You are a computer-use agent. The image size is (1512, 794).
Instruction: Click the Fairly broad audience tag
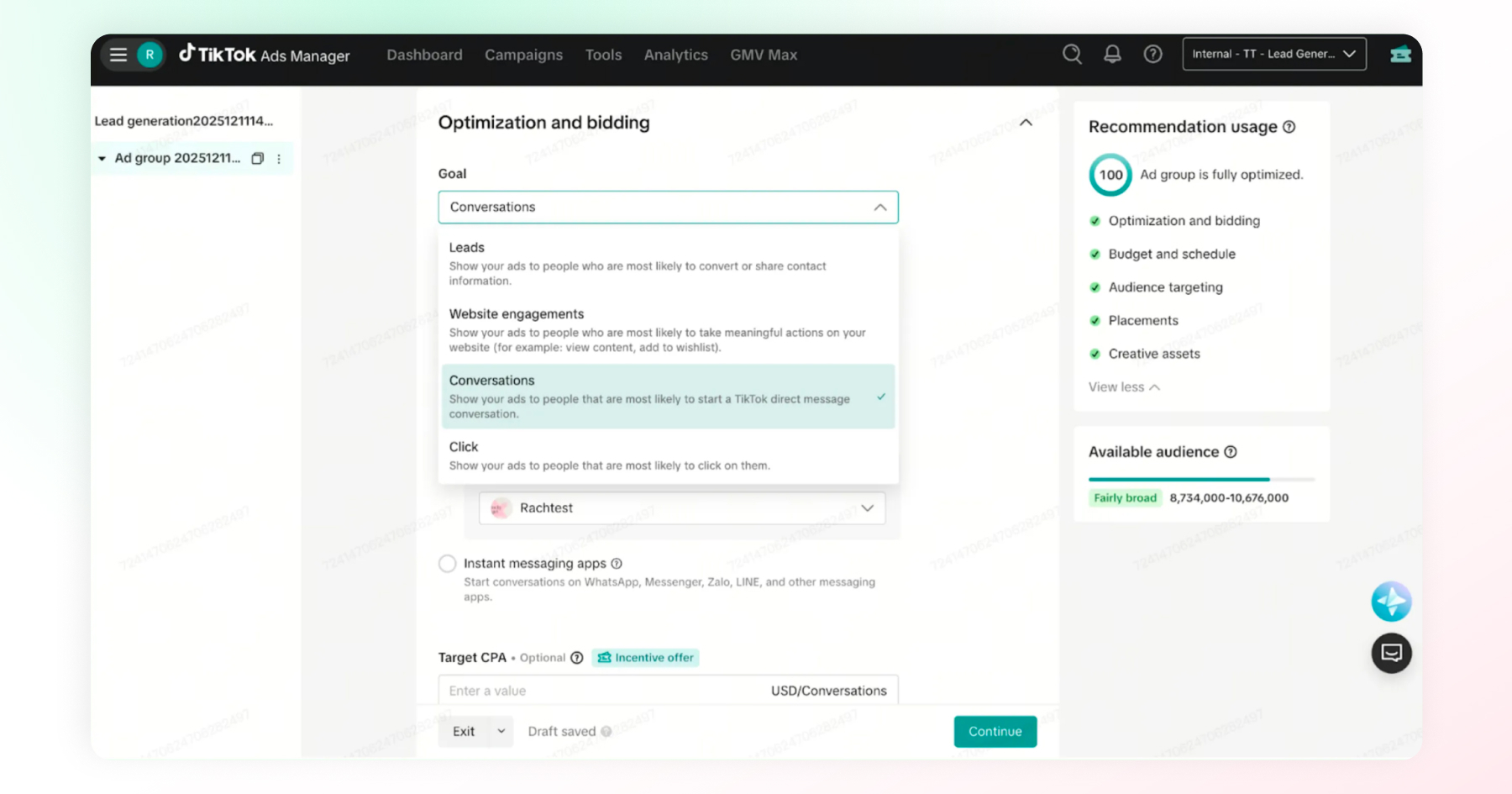pyautogui.click(x=1126, y=498)
